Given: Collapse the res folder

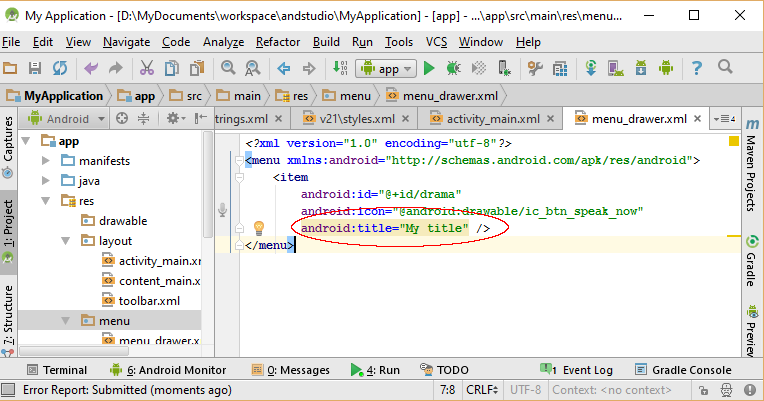Looking at the screenshot, I should pyautogui.click(x=46, y=201).
